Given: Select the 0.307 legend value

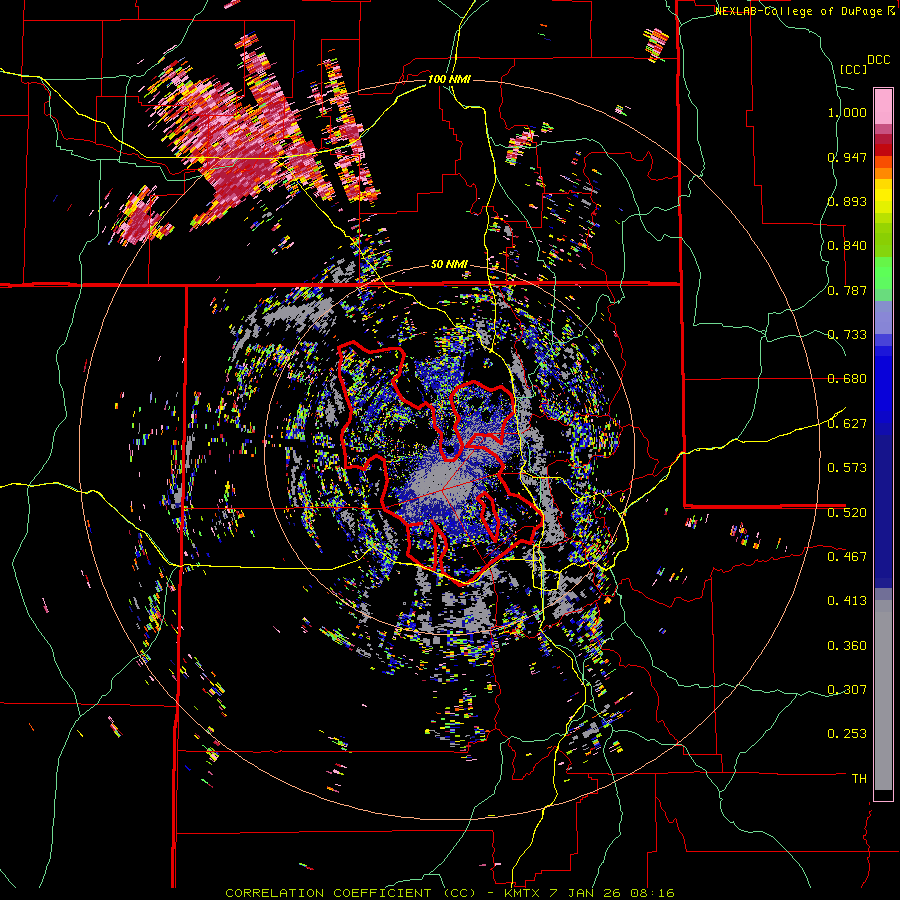Looking at the screenshot, I should tap(847, 690).
